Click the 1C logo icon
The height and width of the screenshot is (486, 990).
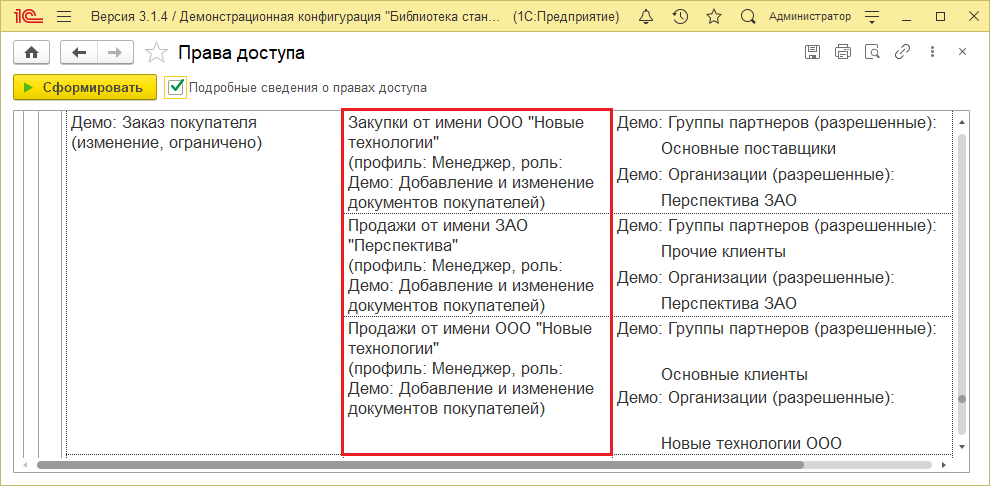tap(30, 17)
